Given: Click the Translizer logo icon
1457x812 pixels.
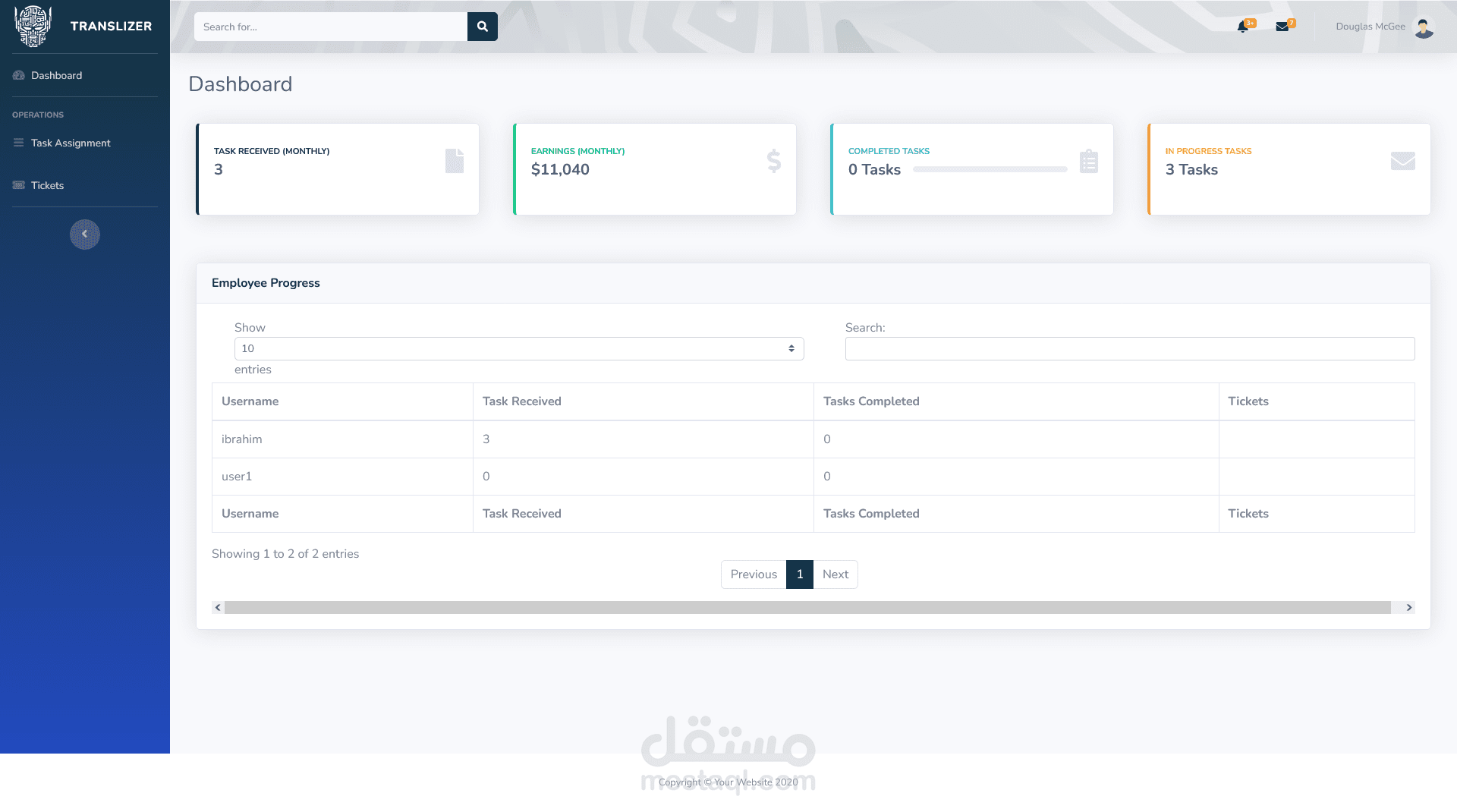Looking at the screenshot, I should pos(33,26).
